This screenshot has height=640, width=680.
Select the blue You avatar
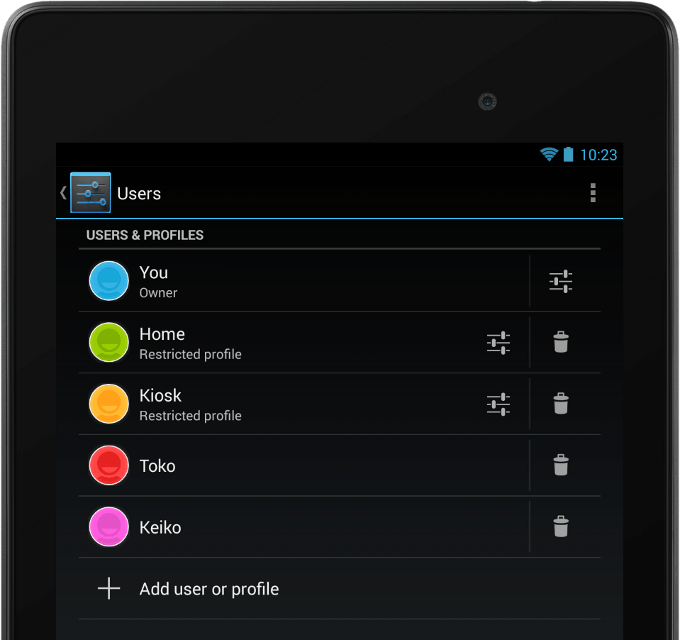pyautogui.click(x=109, y=281)
